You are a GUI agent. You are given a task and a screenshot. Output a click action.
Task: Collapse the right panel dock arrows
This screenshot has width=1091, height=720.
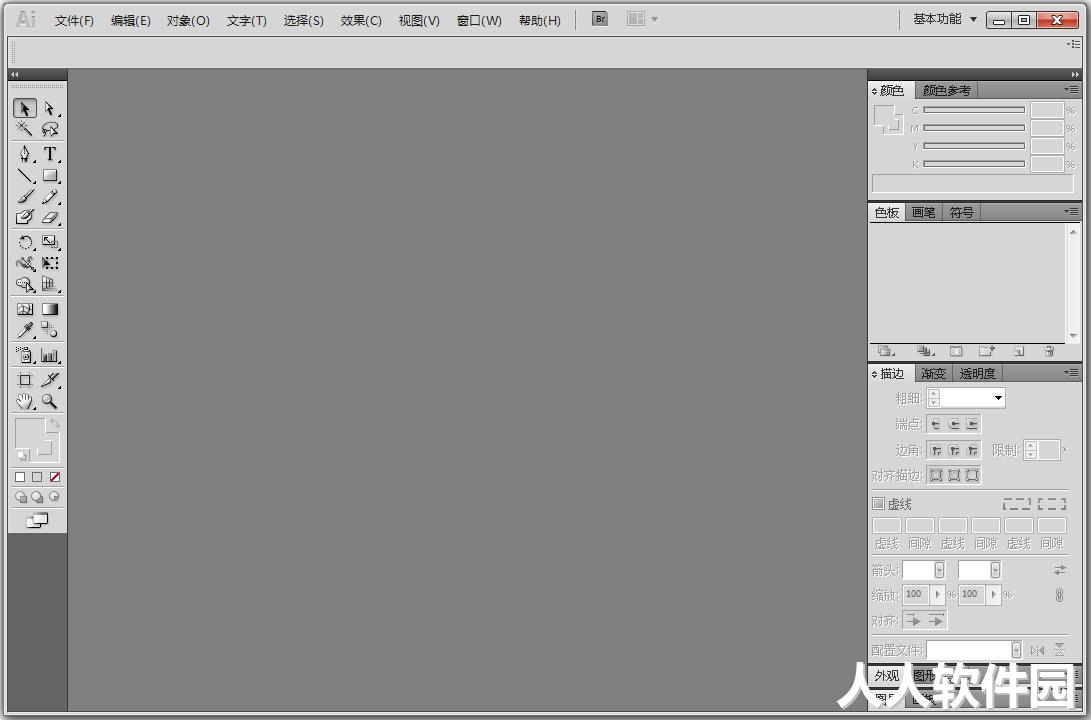point(1075,74)
